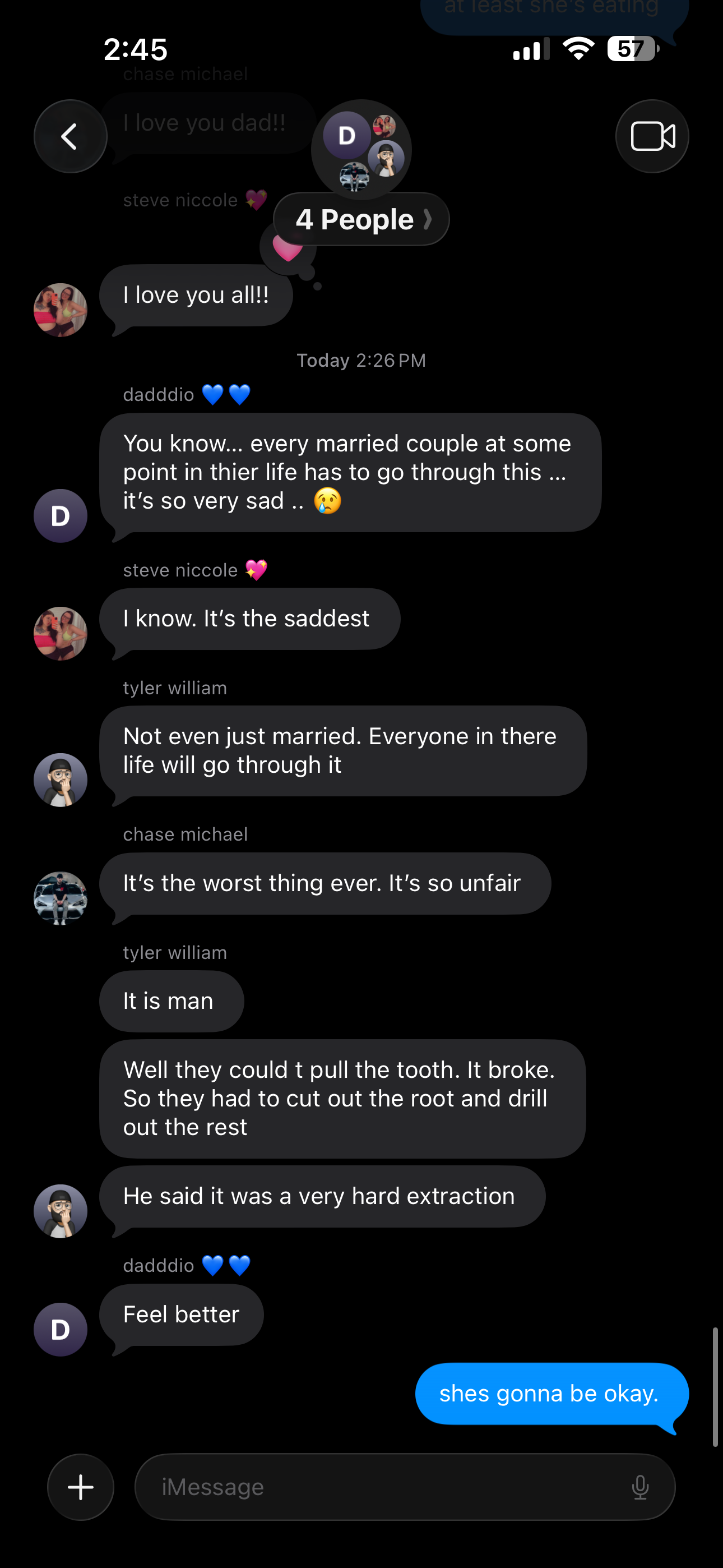Tap tyler william's memoji beside 'hard extraction'
This screenshot has height=1568, width=723.
[x=61, y=1211]
